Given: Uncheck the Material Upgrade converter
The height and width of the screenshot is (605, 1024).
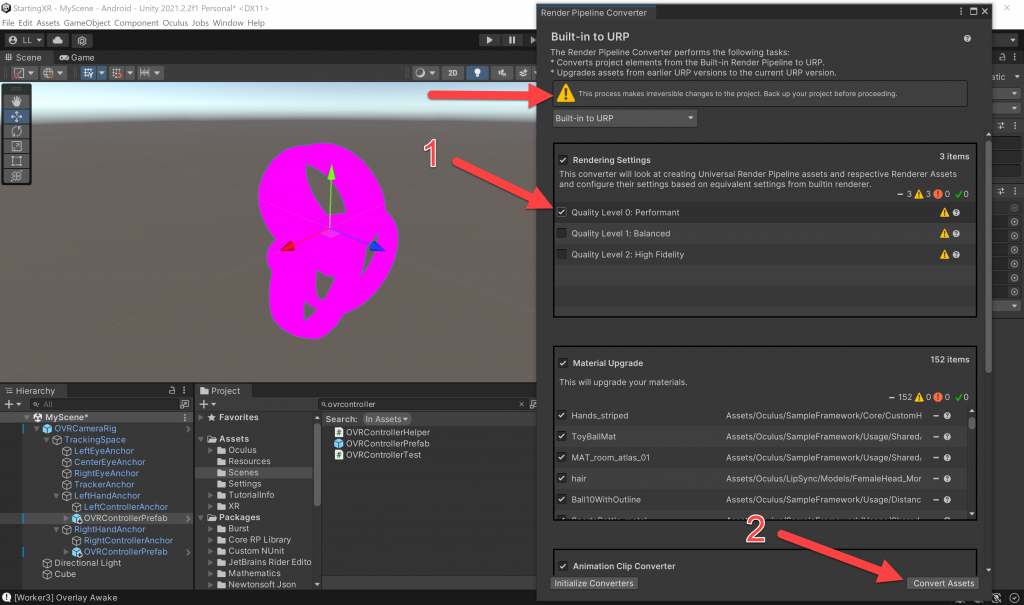Looking at the screenshot, I should click(x=563, y=363).
